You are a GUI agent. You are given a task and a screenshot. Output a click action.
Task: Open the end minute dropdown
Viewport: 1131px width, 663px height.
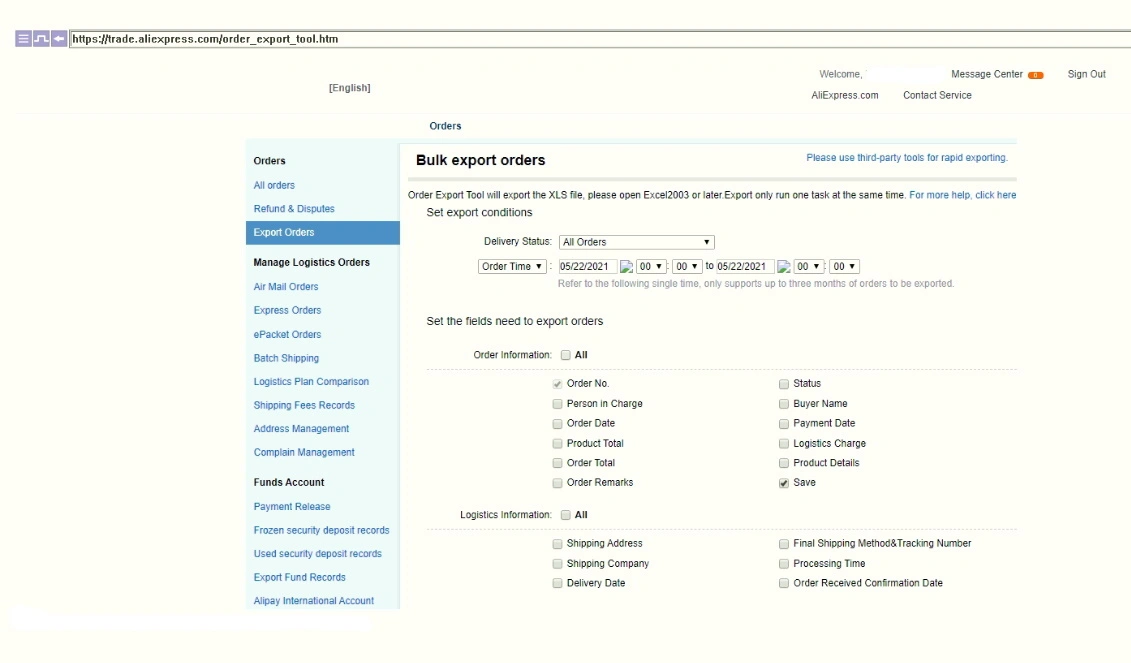click(844, 267)
